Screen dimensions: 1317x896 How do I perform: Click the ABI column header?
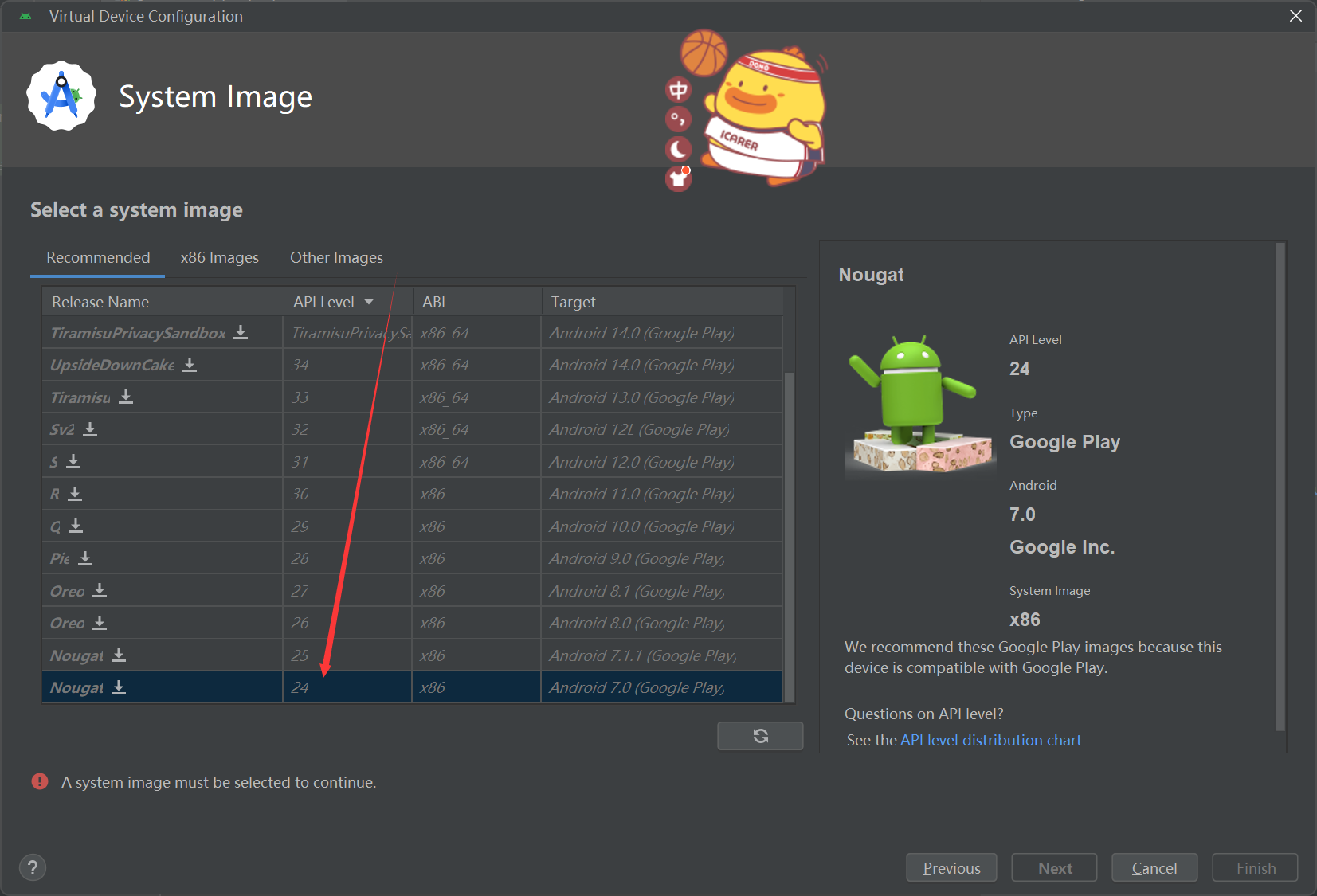pyautogui.click(x=477, y=302)
